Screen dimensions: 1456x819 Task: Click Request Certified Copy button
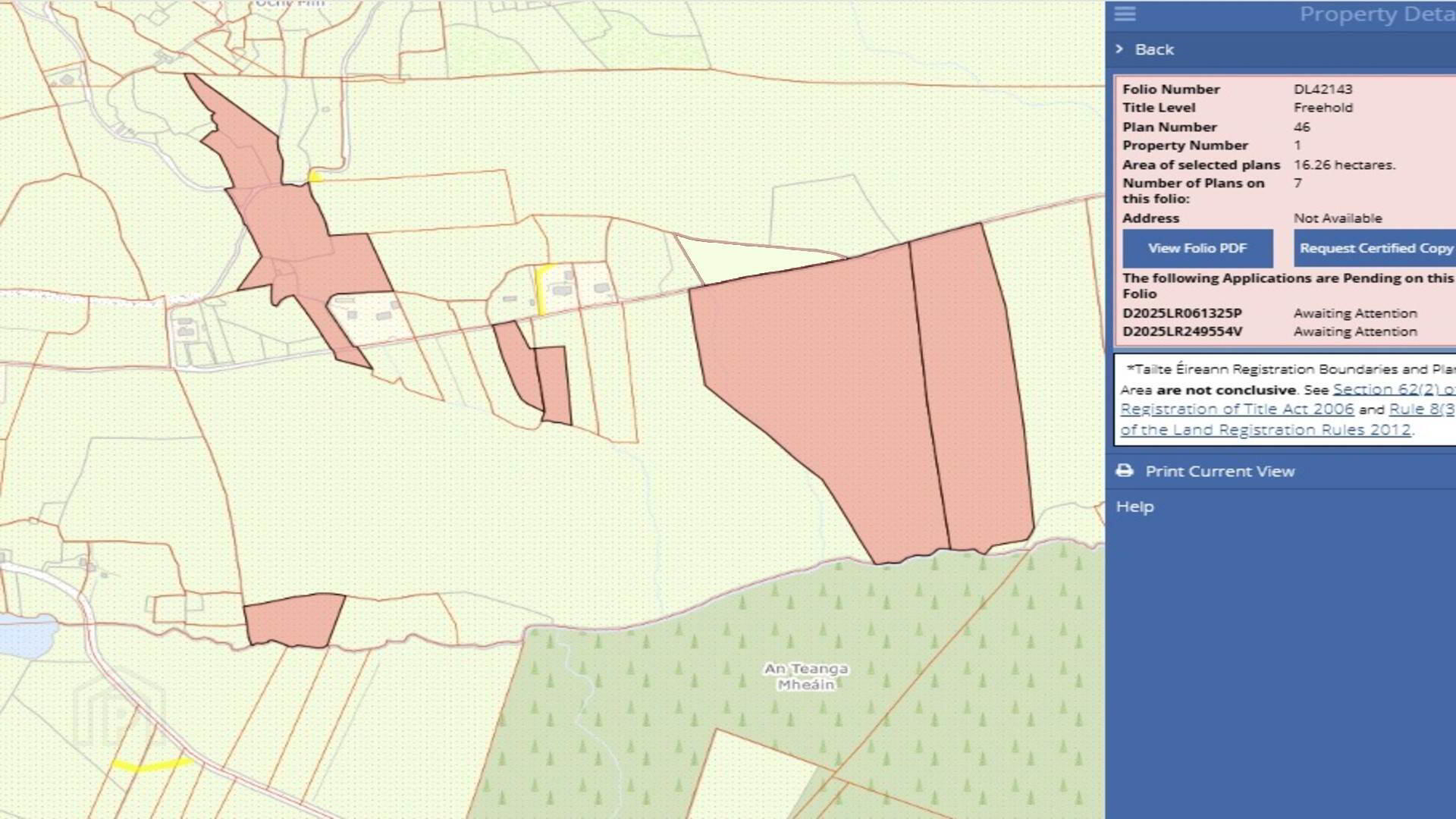[1374, 248]
